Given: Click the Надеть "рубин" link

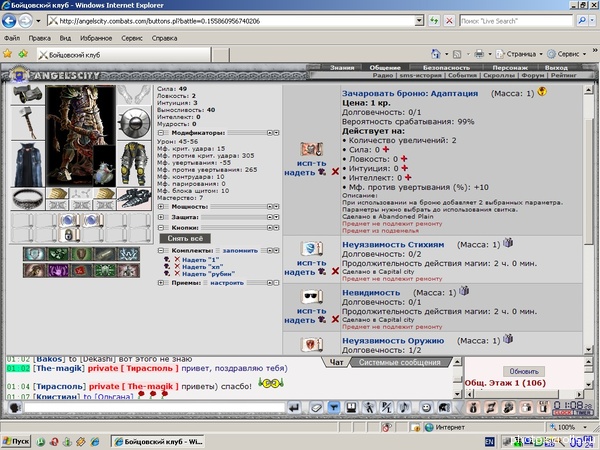Looking at the screenshot, I should pyautogui.click(x=208, y=274).
